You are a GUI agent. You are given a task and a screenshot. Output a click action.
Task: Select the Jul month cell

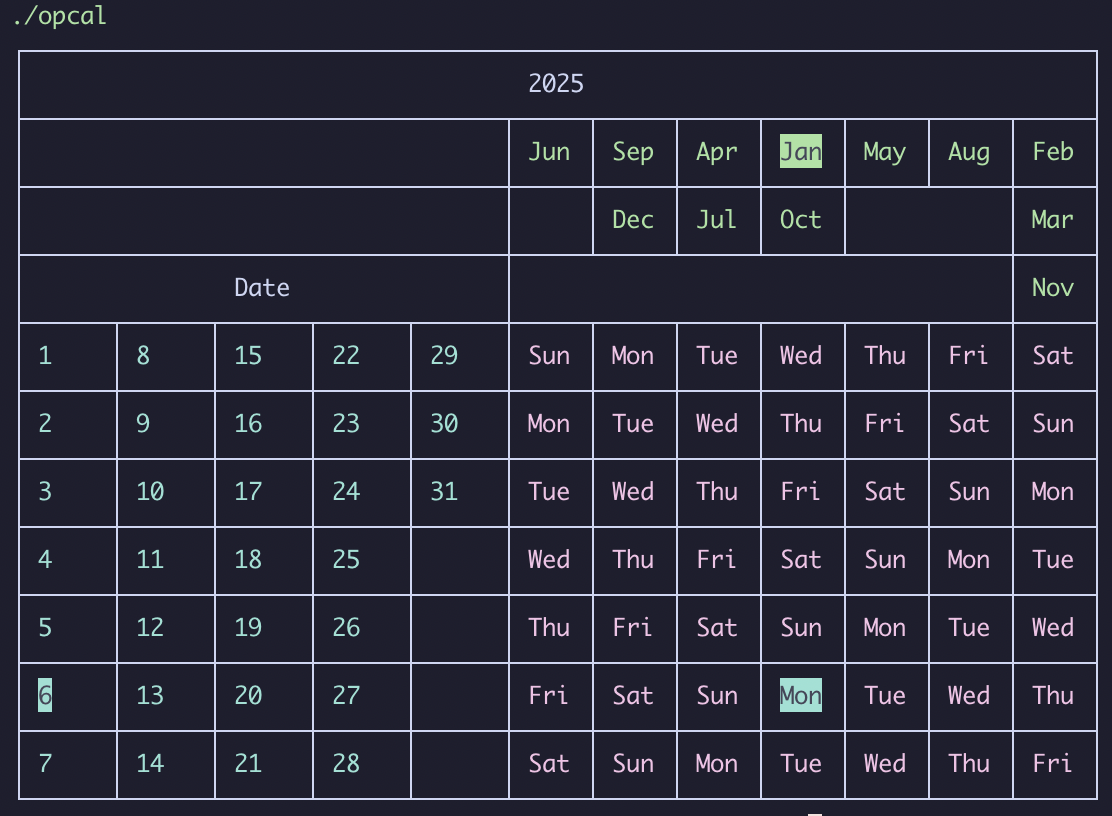pyautogui.click(x=717, y=220)
